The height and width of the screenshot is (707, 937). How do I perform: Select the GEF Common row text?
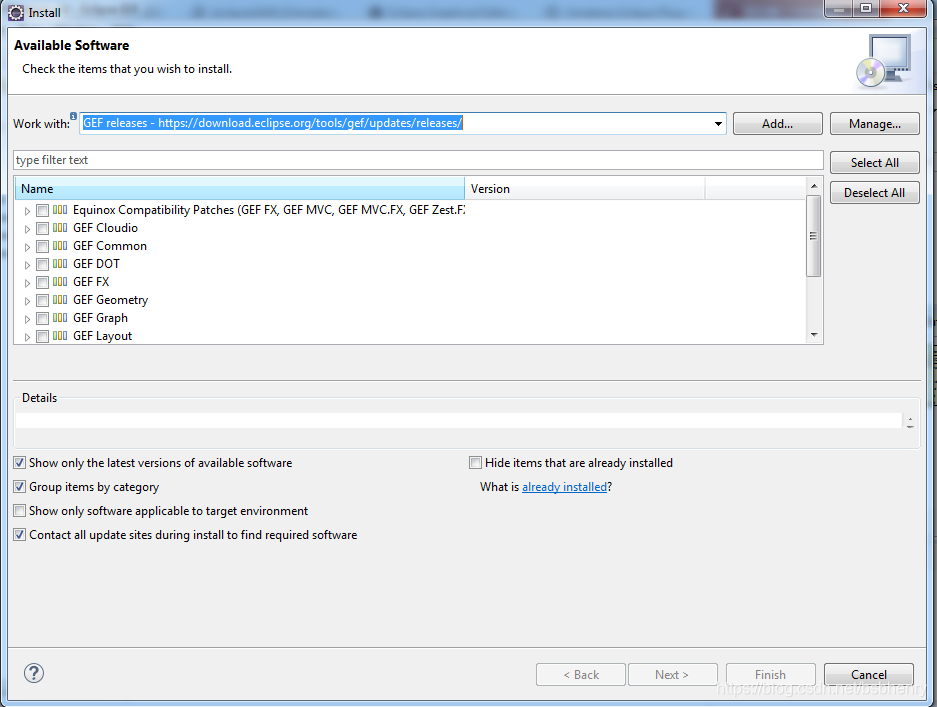110,246
